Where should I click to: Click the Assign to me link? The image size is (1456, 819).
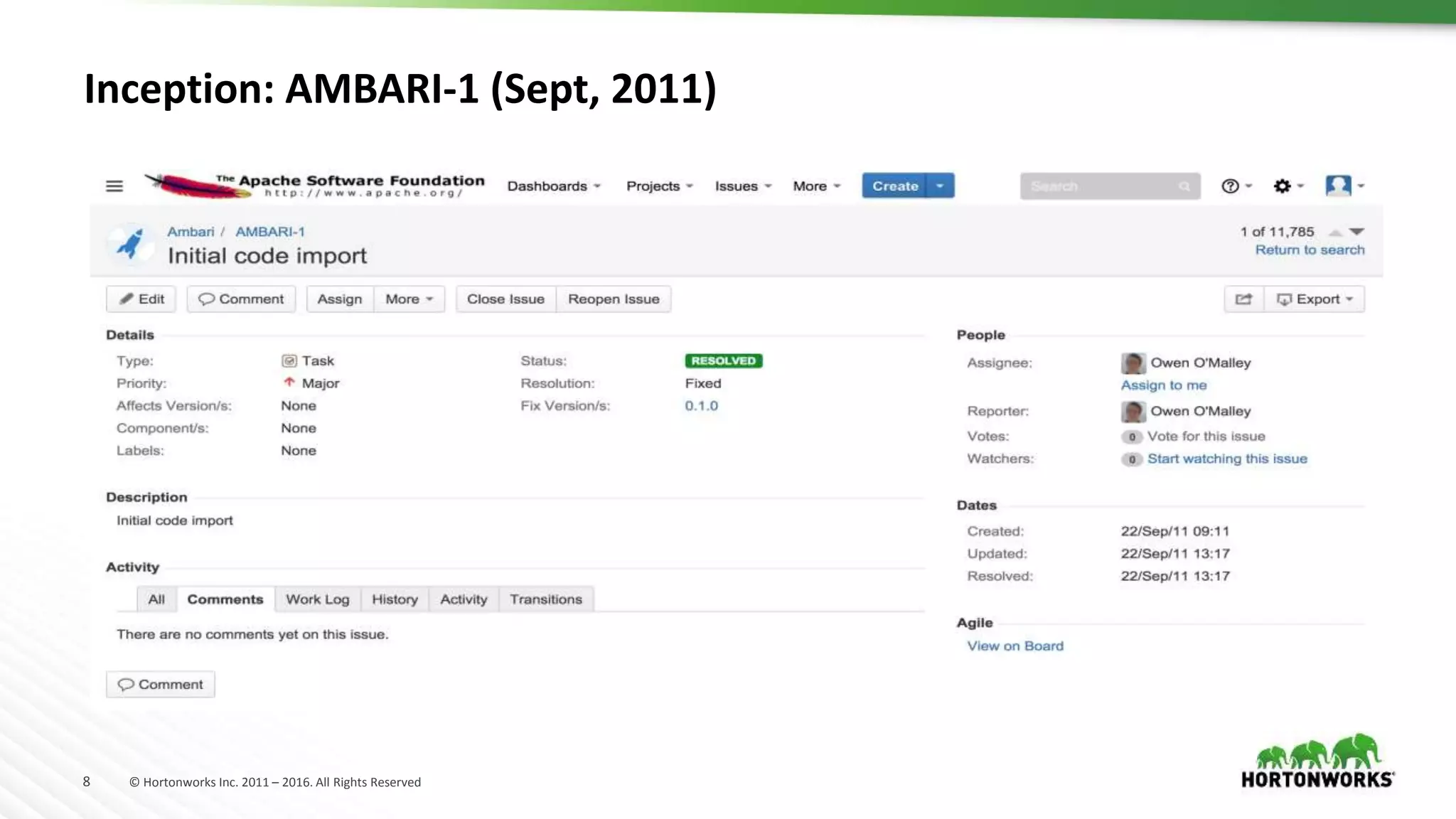tap(1164, 385)
